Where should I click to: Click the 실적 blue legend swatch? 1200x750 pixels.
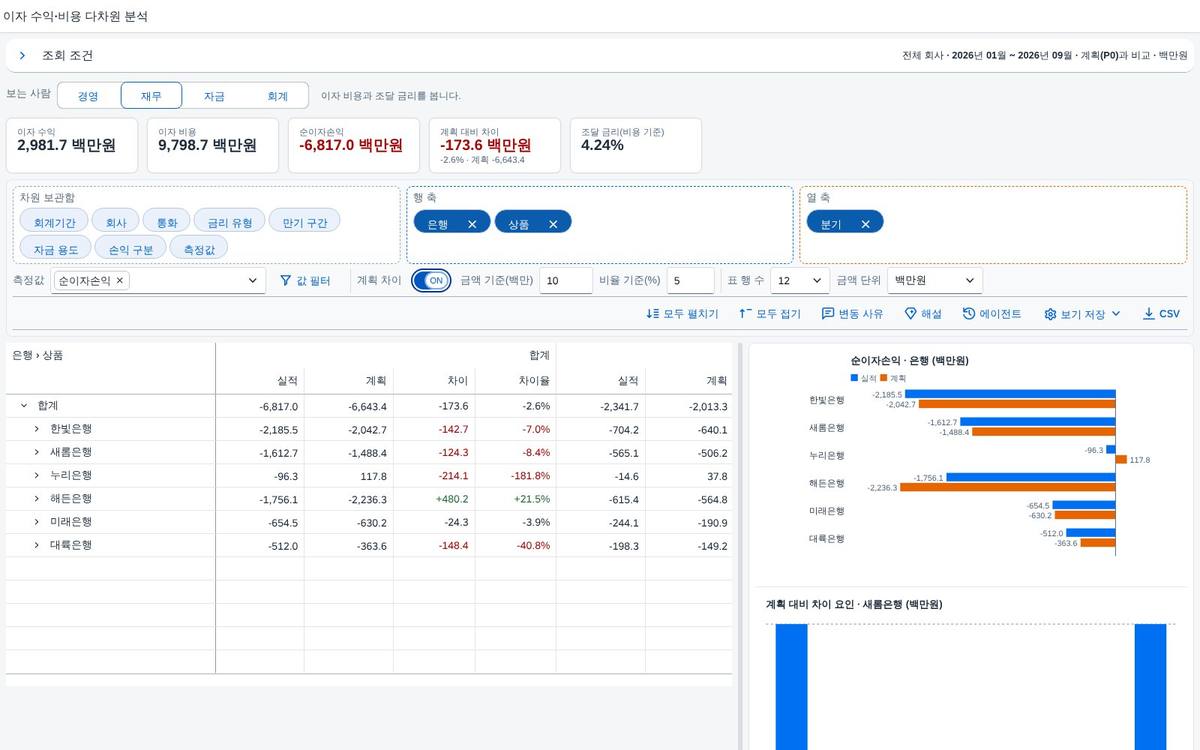pyautogui.click(x=854, y=378)
